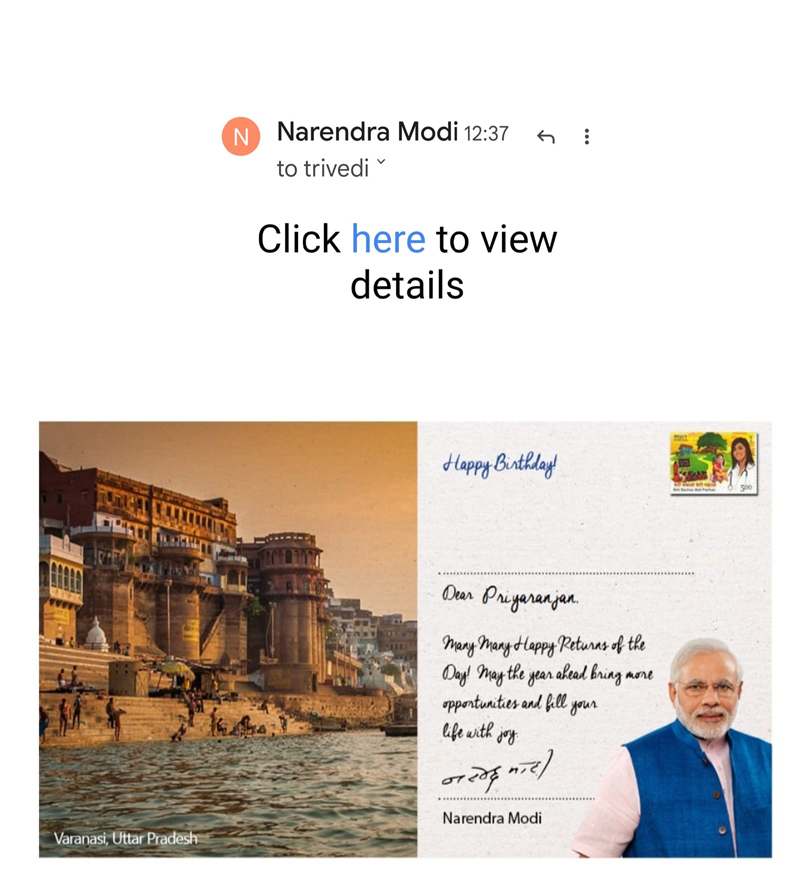Viewport: 810px width, 893px height.
Task: Tap the "Varanasi, Uttar Pradesh" caption
Action: tap(125, 838)
